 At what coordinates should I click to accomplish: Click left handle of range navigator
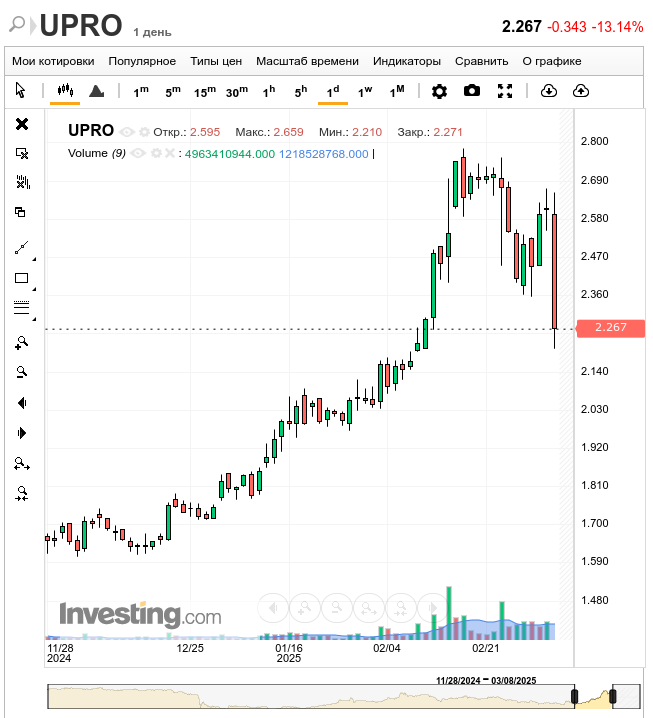tap(575, 696)
